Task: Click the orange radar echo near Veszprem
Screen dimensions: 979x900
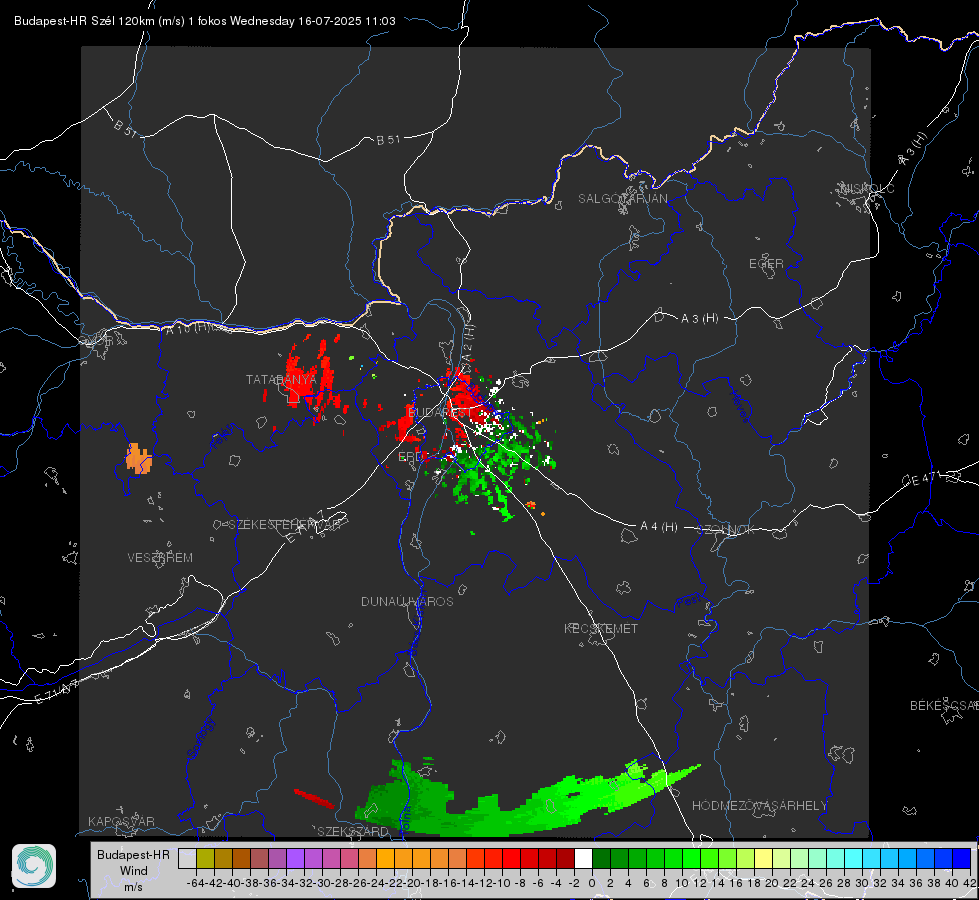Action: tap(139, 459)
